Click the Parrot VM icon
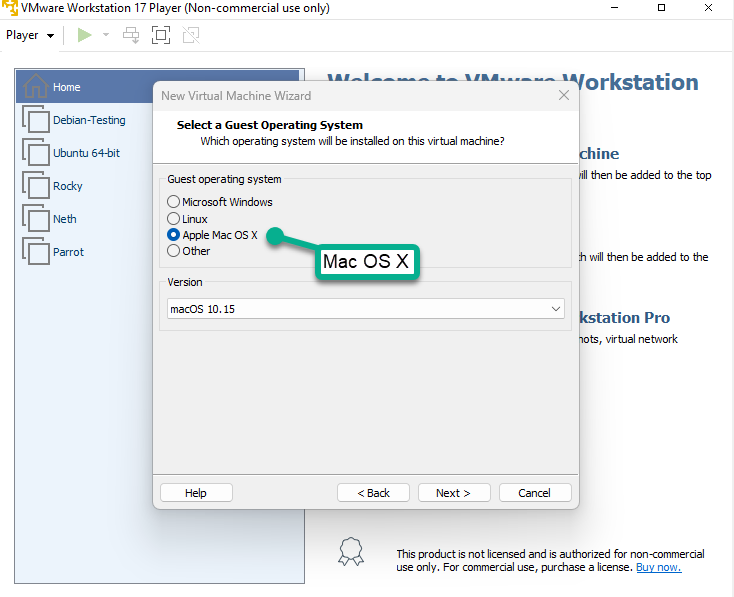 (37, 252)
